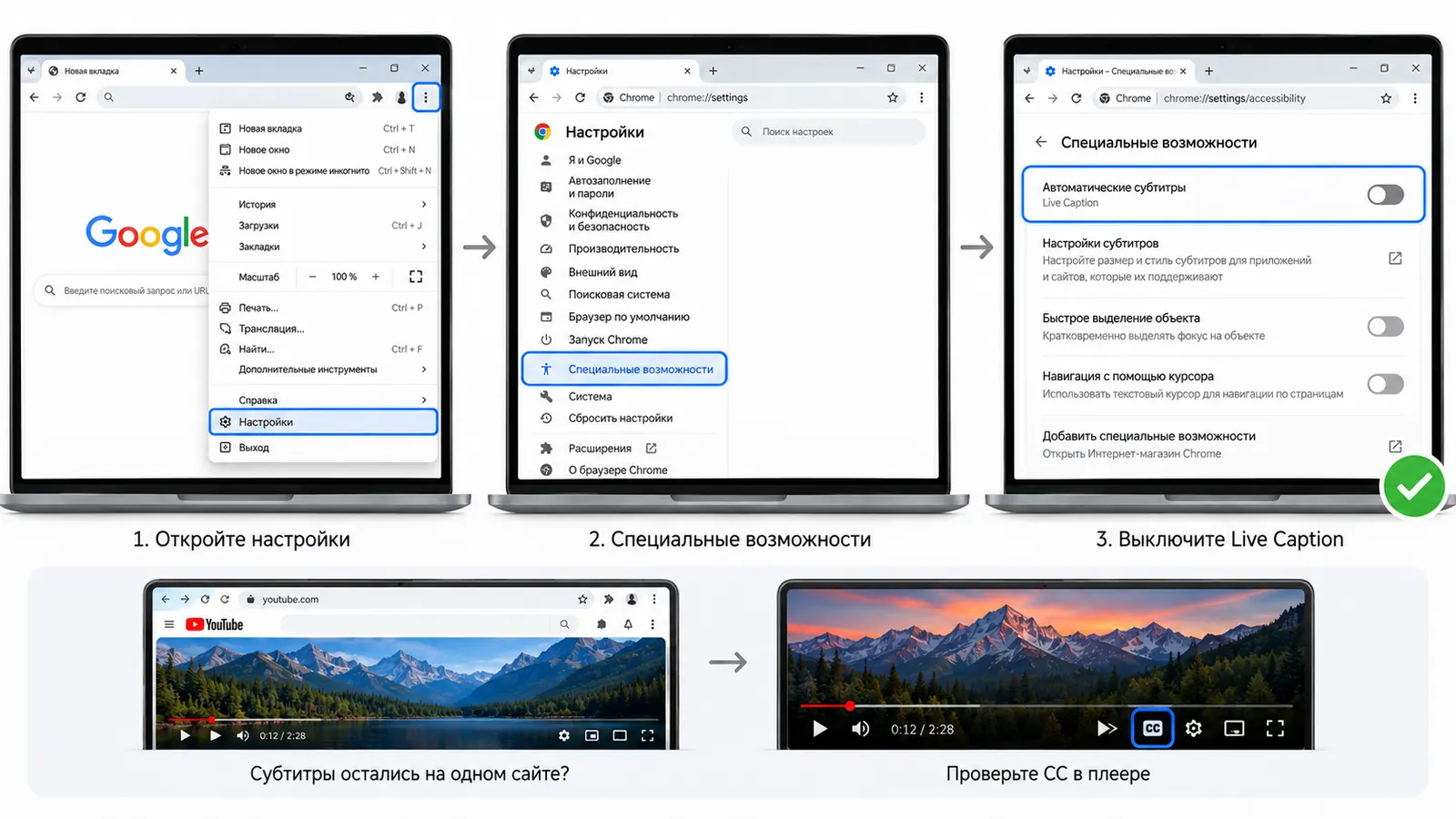Viewport: 1456px width, 819px height.
Task: Open external link icon for Настройки субтитров
Action: (x=1395, y=258)
